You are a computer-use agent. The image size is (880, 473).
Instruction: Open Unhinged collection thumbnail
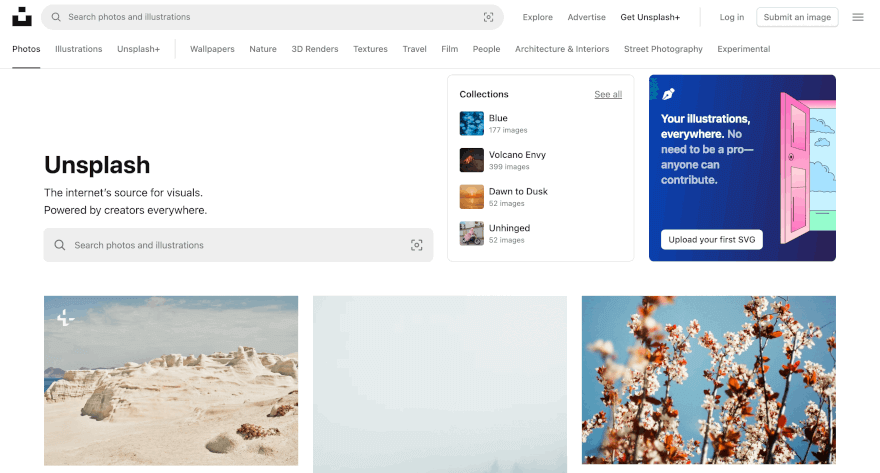tap(471, 233)
